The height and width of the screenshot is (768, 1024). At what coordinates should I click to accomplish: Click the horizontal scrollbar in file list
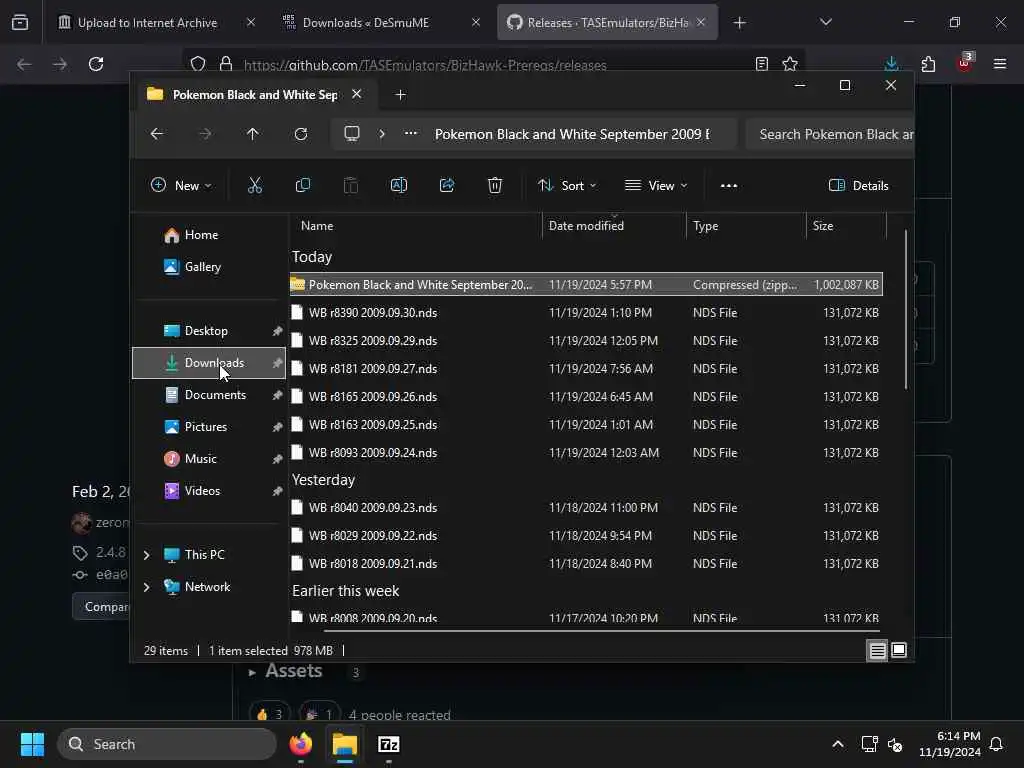pyautogui.click(x=601, y=631)
